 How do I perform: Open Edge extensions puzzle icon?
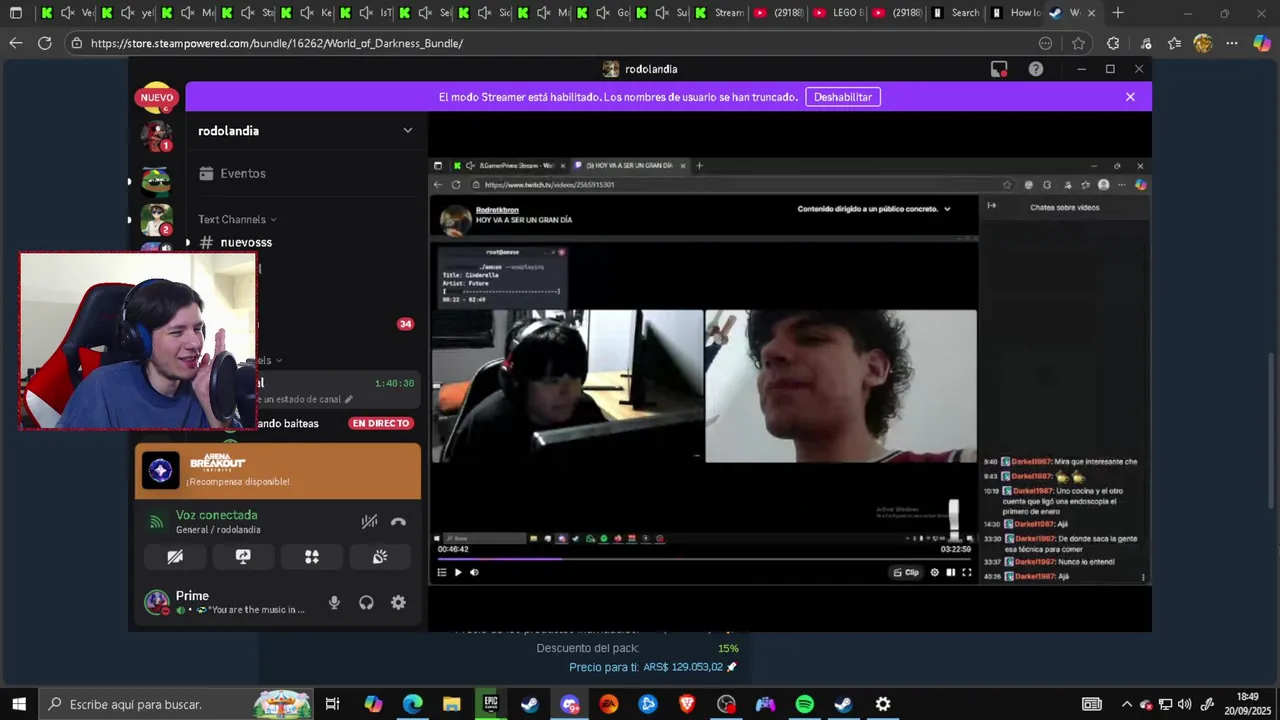point(1113,43)
